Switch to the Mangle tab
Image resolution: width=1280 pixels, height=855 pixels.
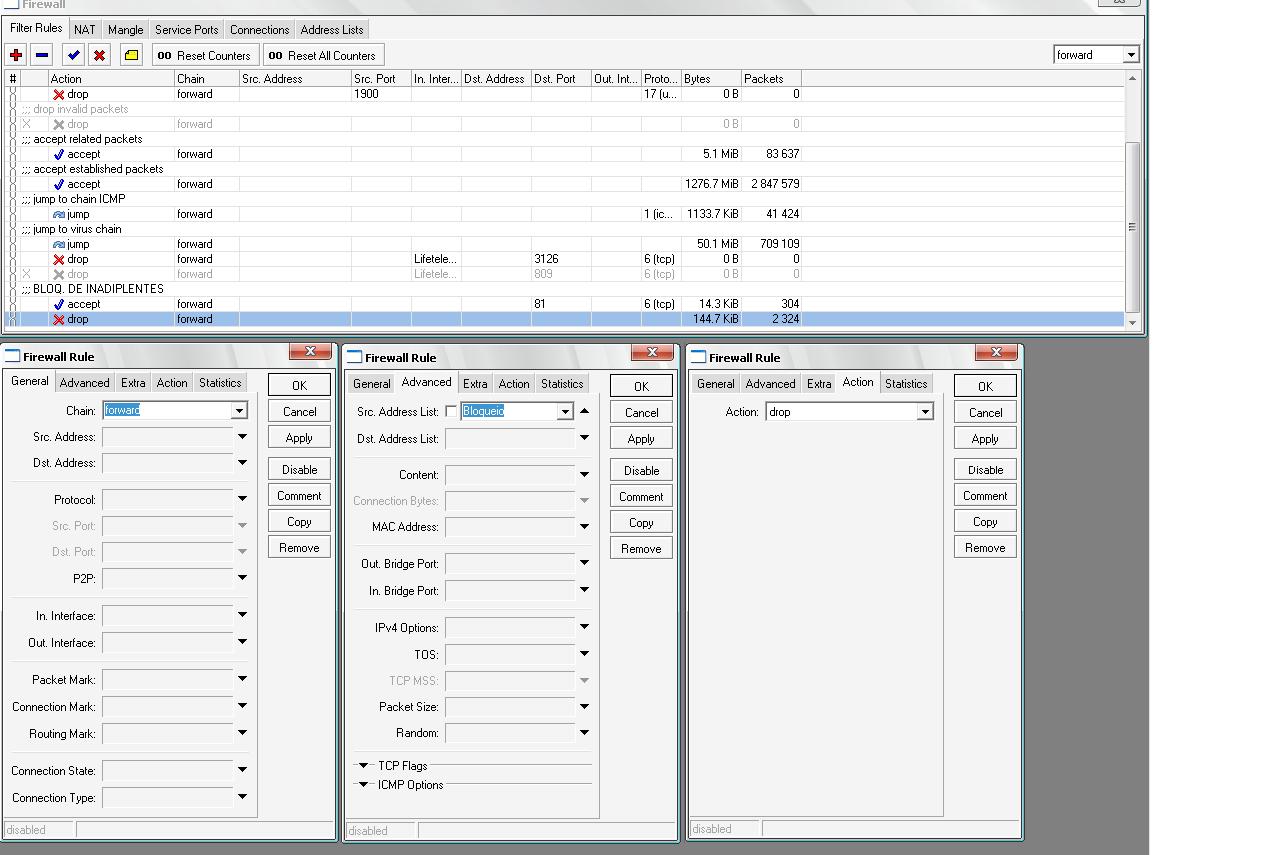point(125,30)
